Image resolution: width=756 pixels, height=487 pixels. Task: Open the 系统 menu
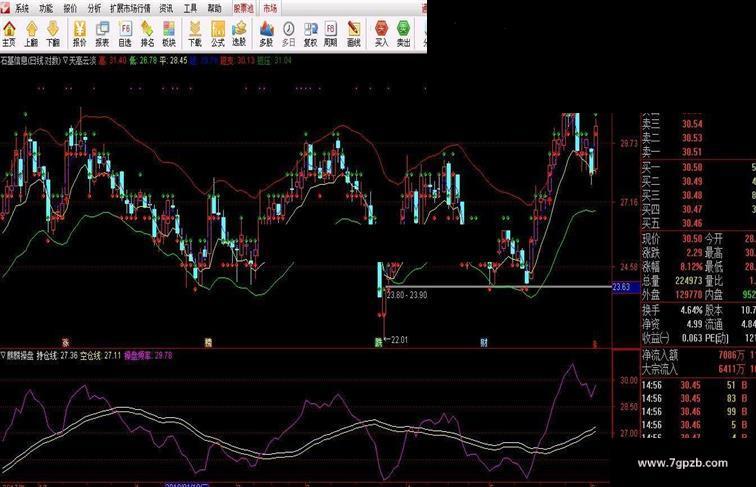[22, 8]
